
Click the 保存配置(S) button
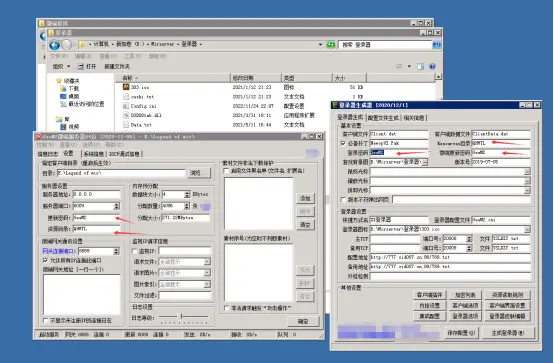point(461,333)
